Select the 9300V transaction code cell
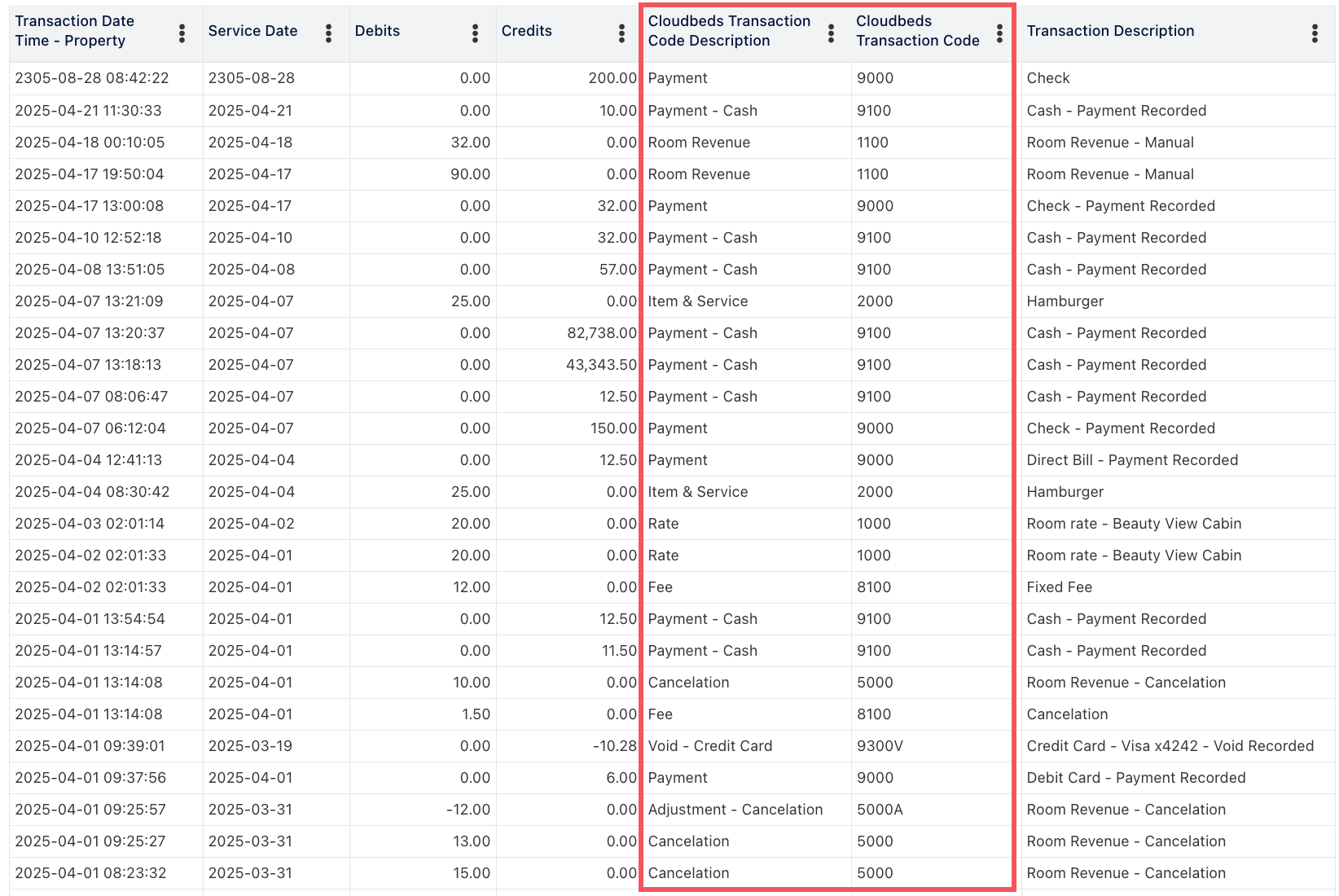The width and height of the screenshot is (1339, 896). [x=880, y=746]
